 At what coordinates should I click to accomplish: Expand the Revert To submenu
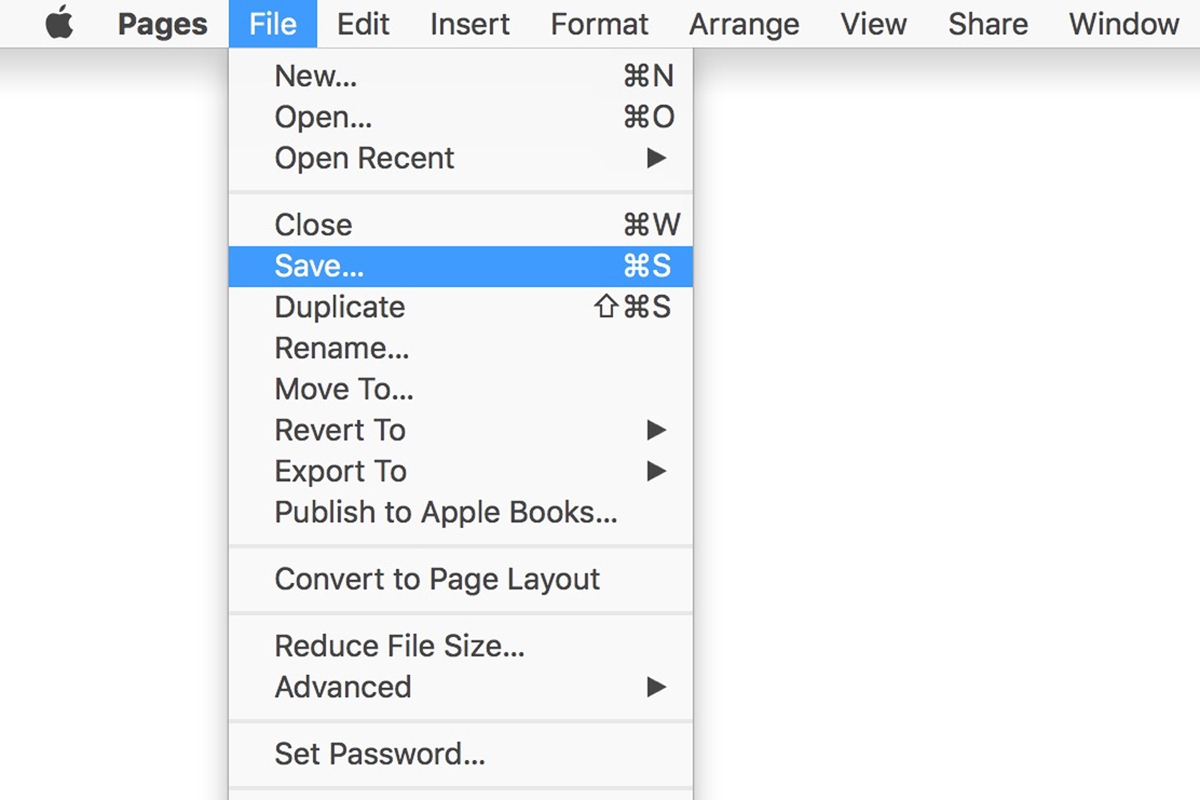click(461, 430)
